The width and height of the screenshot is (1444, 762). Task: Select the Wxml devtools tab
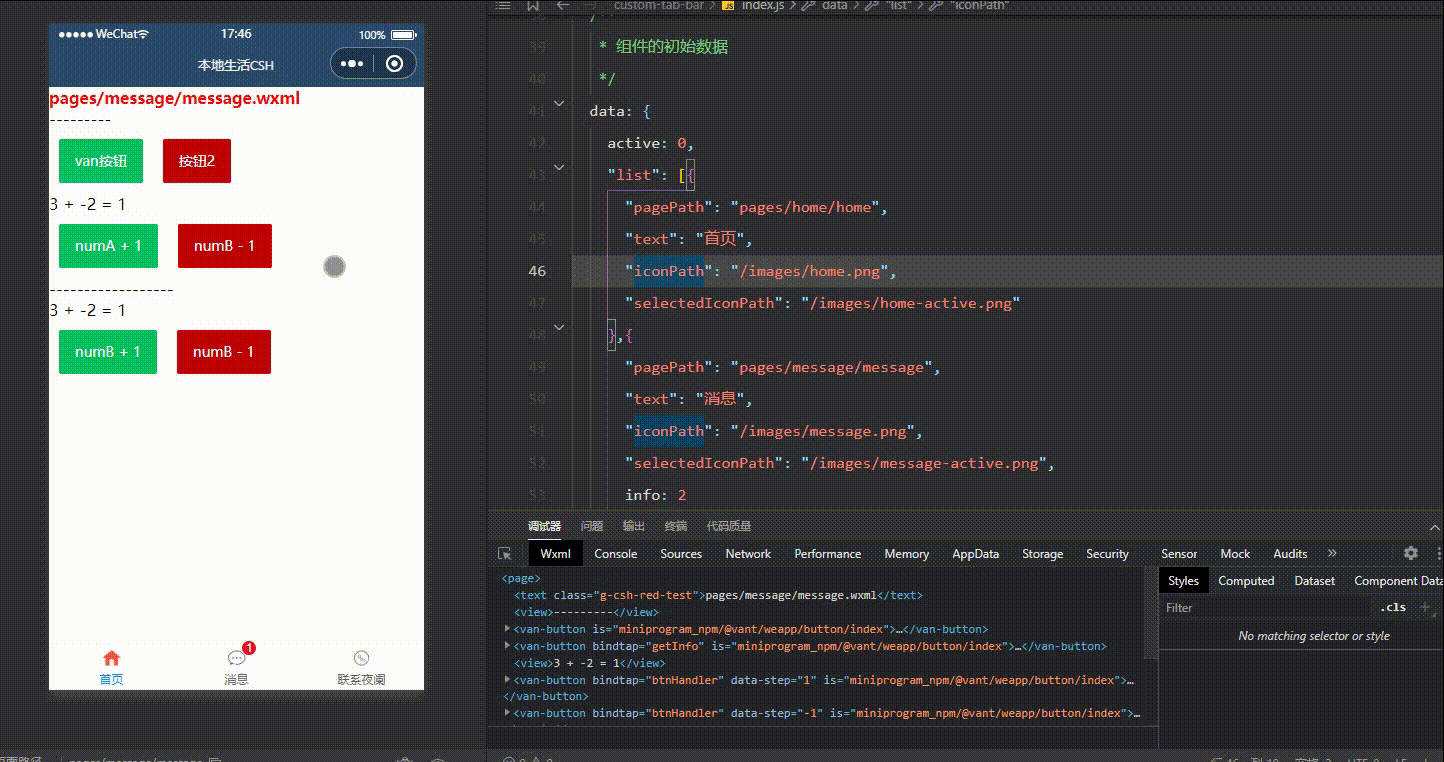coord(555,554)
